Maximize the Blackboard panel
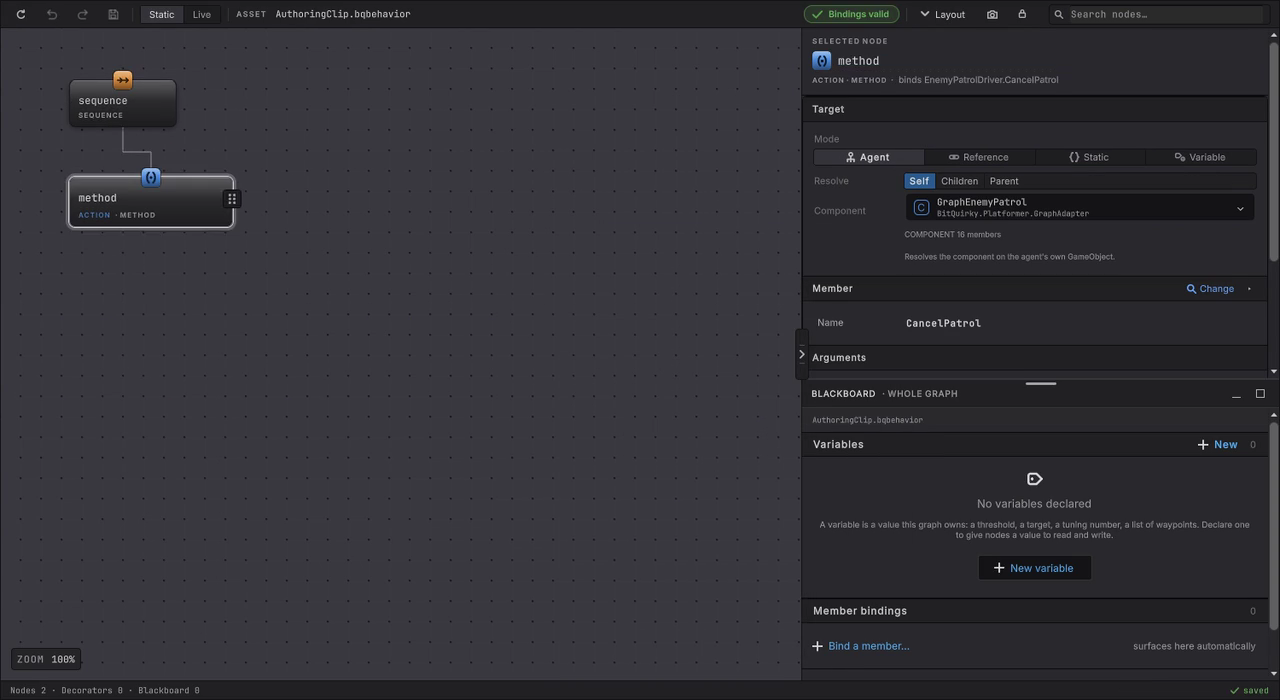The width and height of the screenshot is (1280, 700). (1260, 394)
